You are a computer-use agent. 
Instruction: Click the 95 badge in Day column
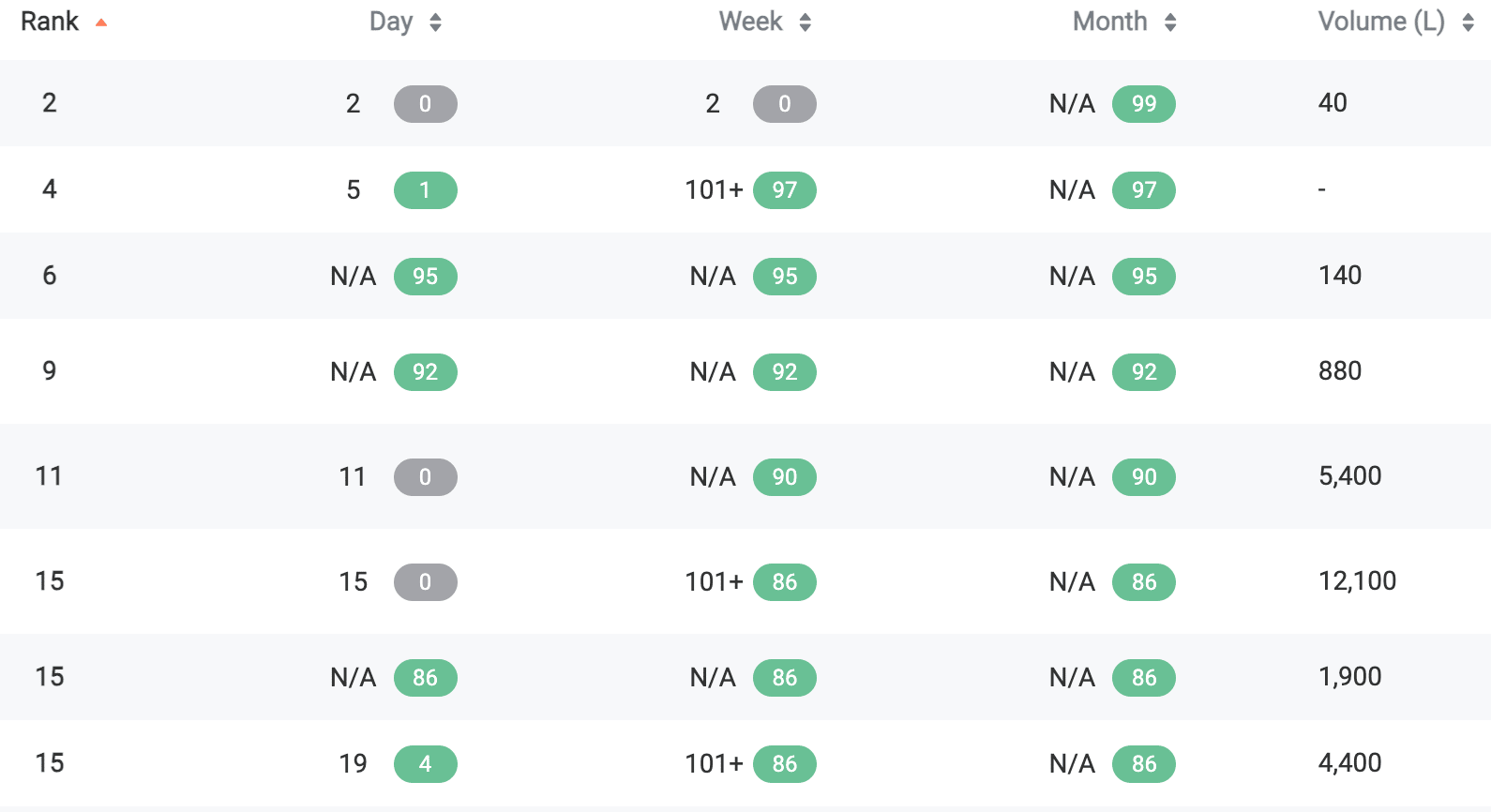[425, 277]
